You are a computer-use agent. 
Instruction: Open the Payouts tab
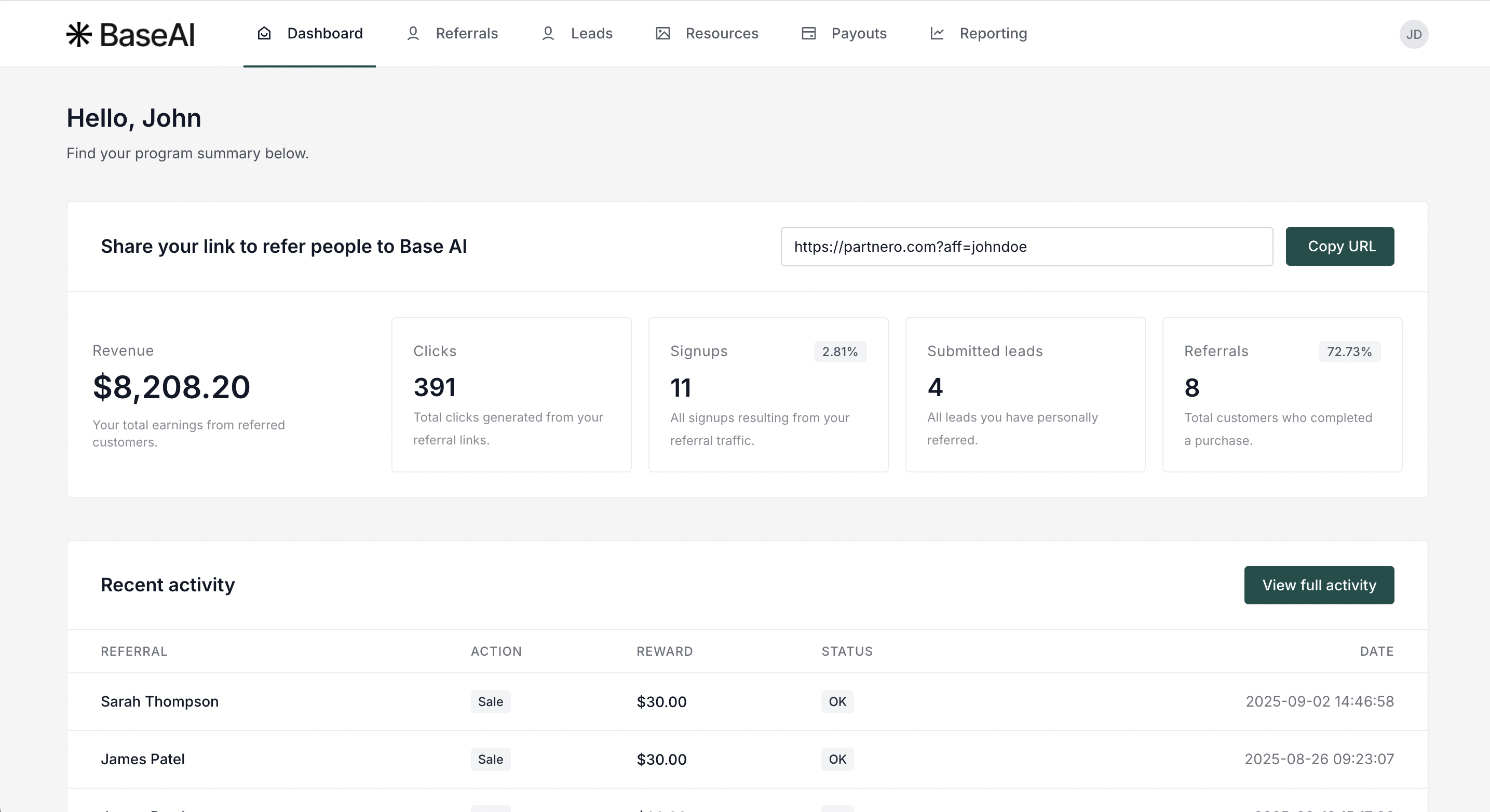click(858, 34)
